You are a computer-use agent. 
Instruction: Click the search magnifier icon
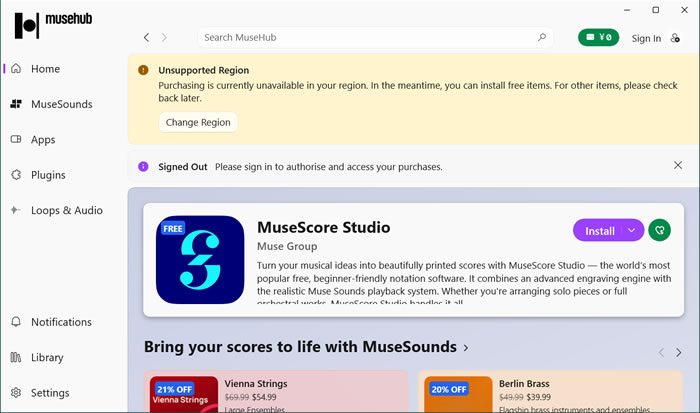542,38
